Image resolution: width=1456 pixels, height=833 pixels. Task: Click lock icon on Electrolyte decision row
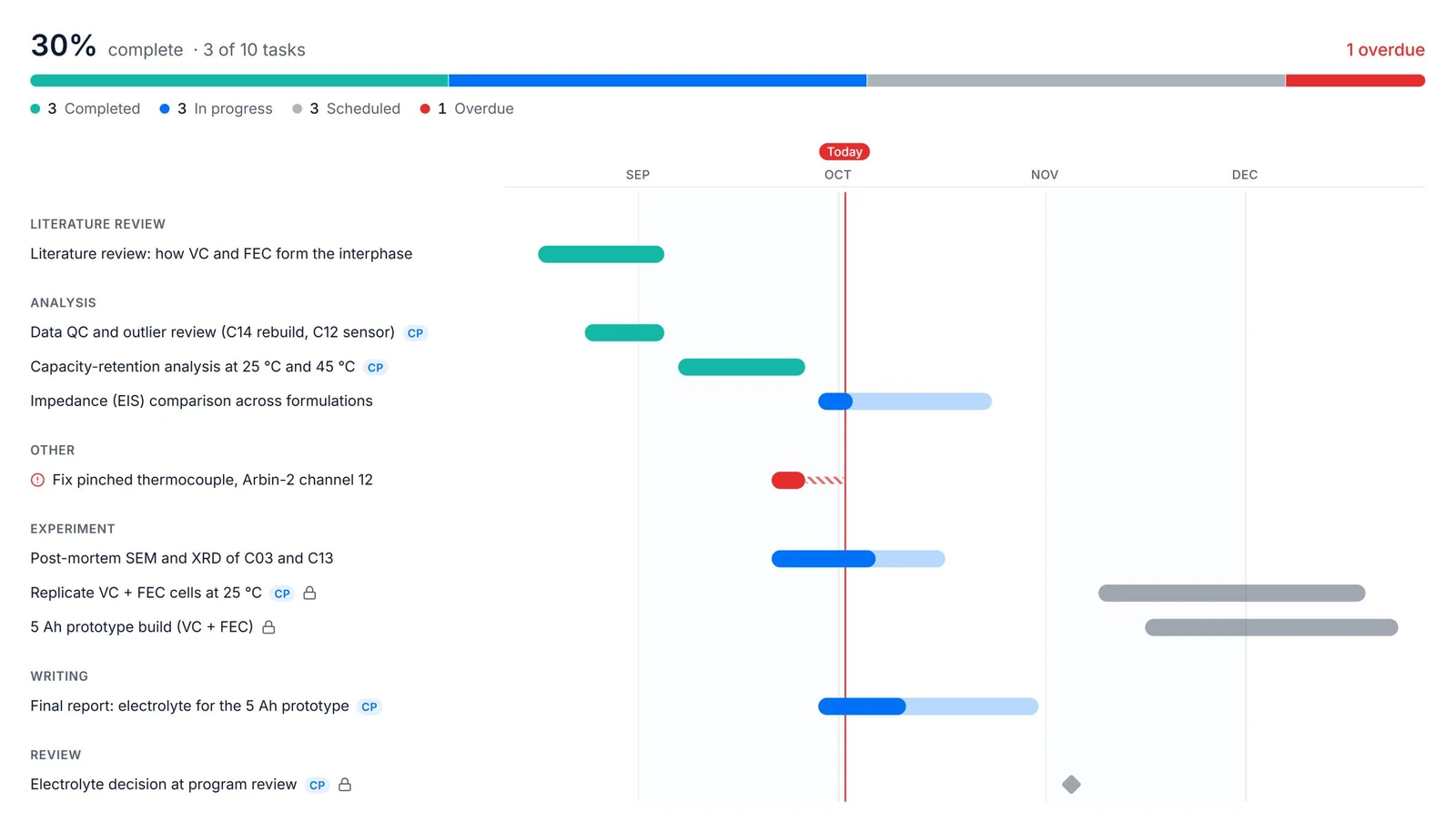point(345,785)
